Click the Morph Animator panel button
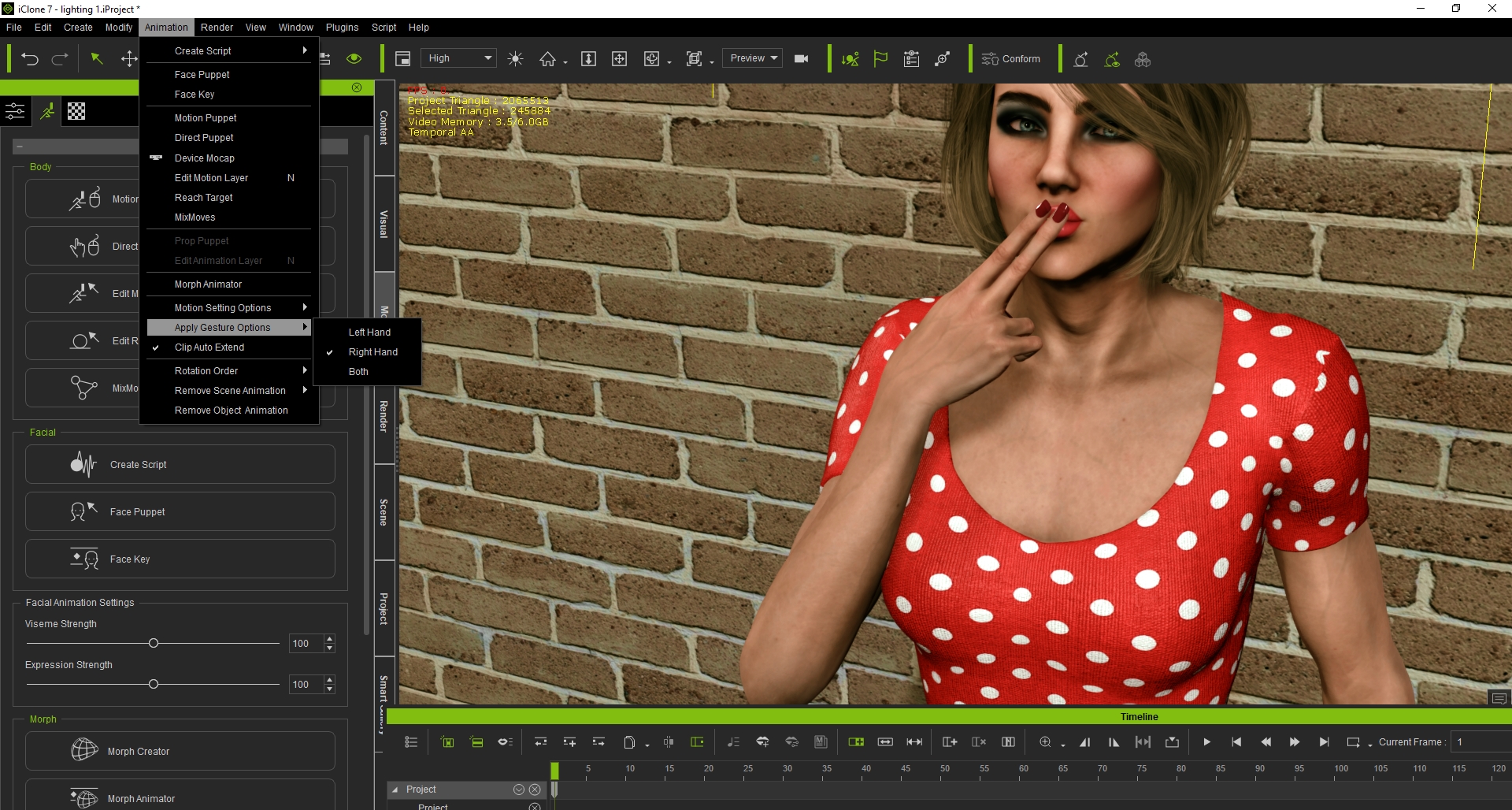 click(x=180, y=796)
